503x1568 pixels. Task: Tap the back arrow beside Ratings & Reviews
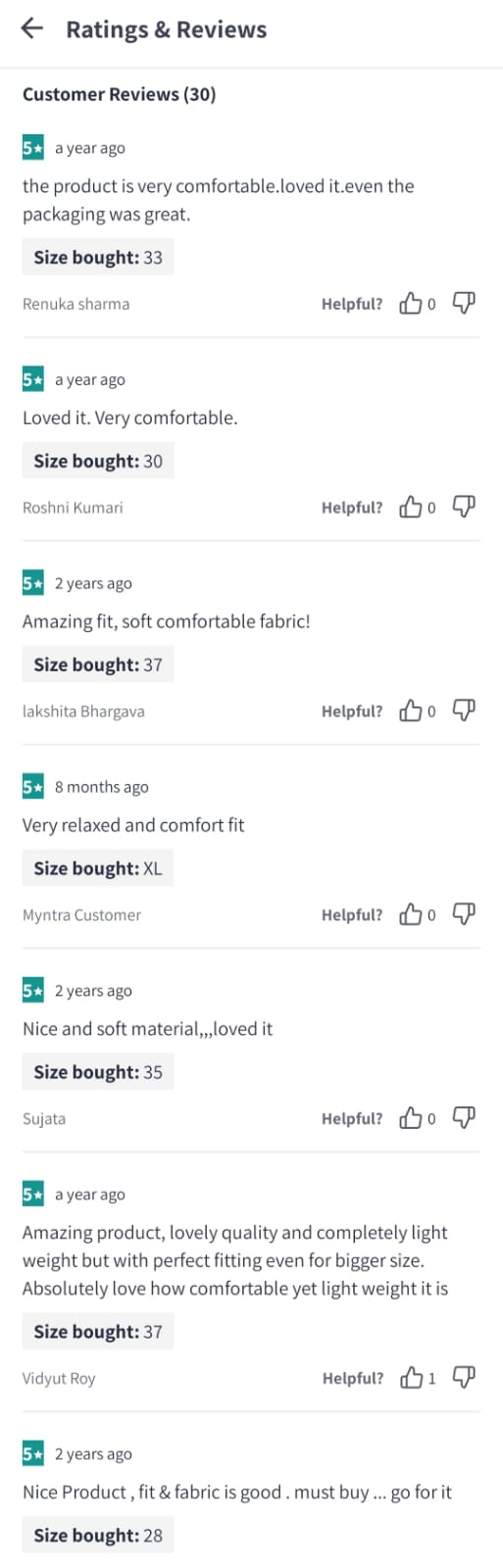tap(32, 28)
